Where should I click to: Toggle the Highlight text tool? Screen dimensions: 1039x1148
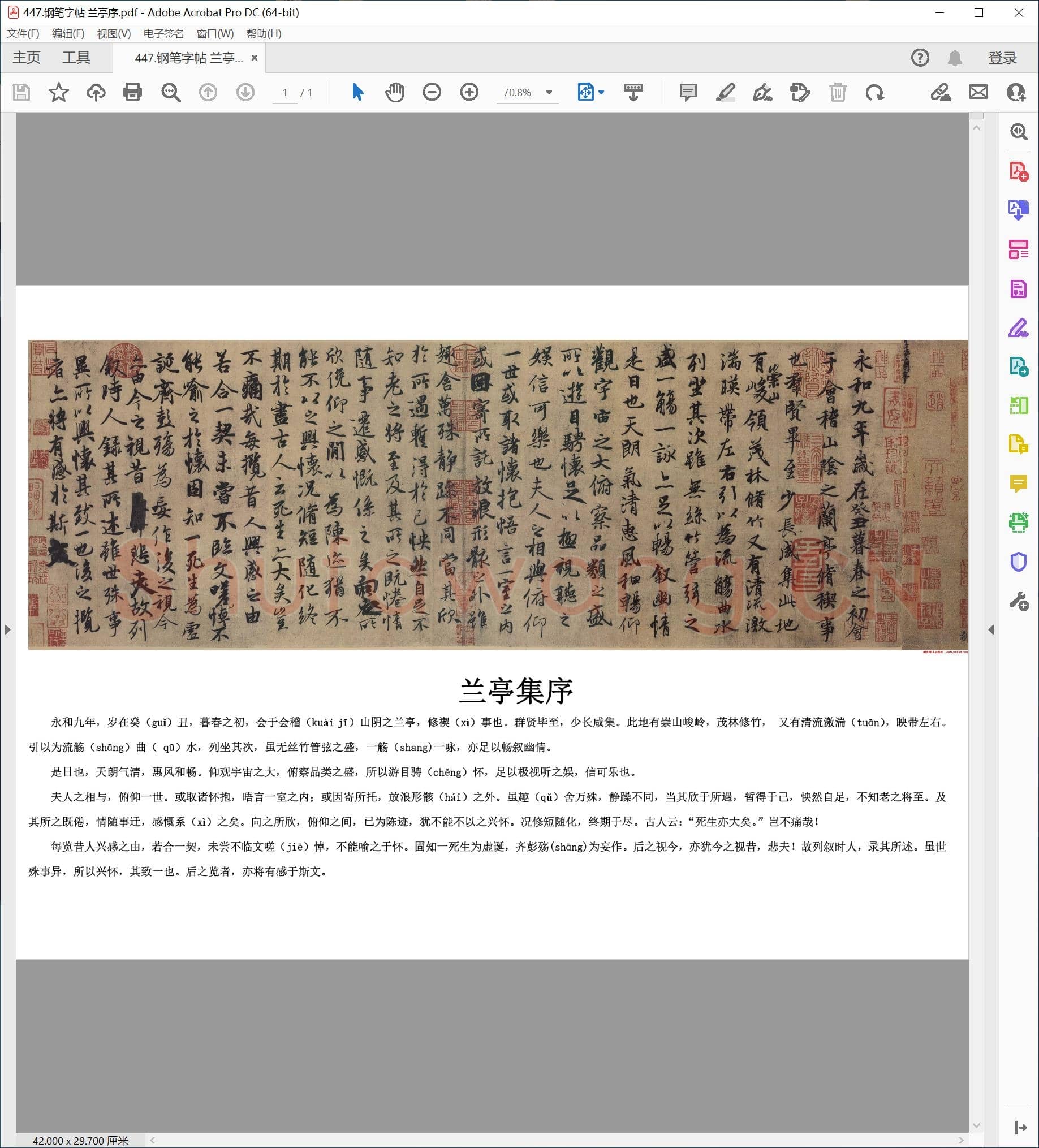[726, 92]
